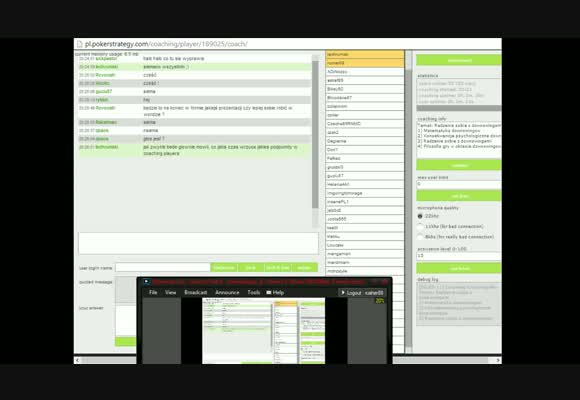The width and height of the screenshot is (580, 400).
Task: Click the right arrow of the horizontal scrollbar
Action: (498, 360)
